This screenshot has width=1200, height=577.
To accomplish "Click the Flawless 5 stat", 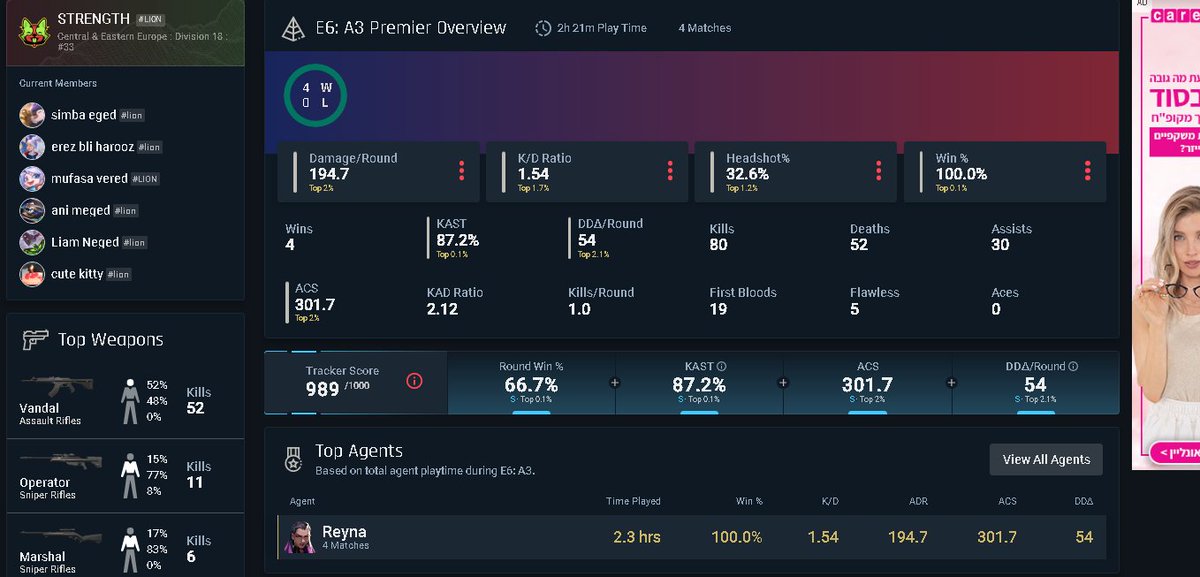I will coord(875,301).
